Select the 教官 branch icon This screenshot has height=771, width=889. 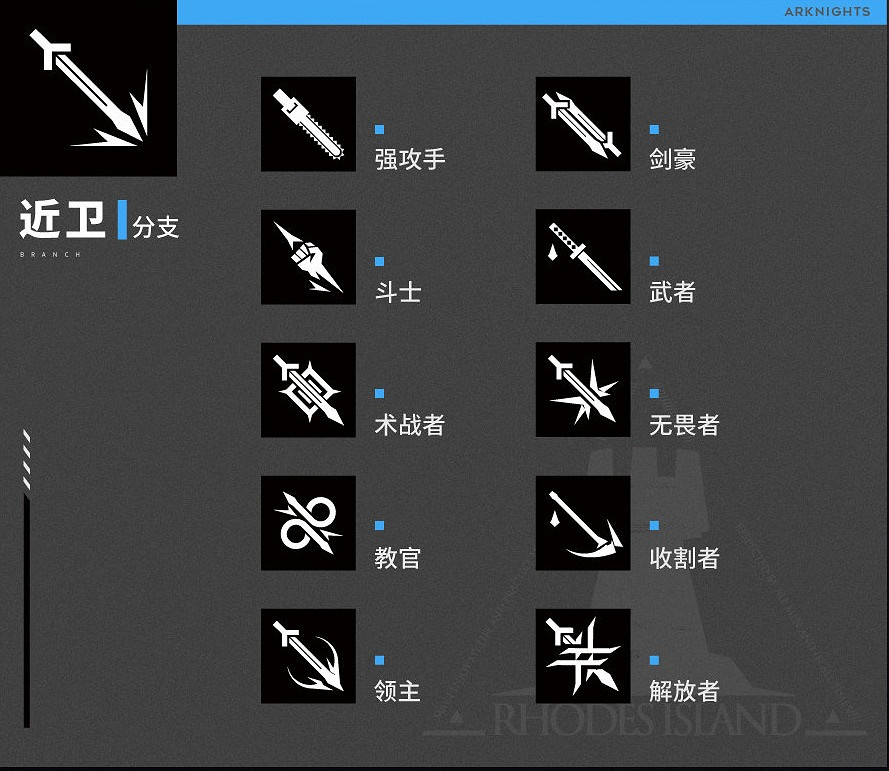click(x=308, y=523)
